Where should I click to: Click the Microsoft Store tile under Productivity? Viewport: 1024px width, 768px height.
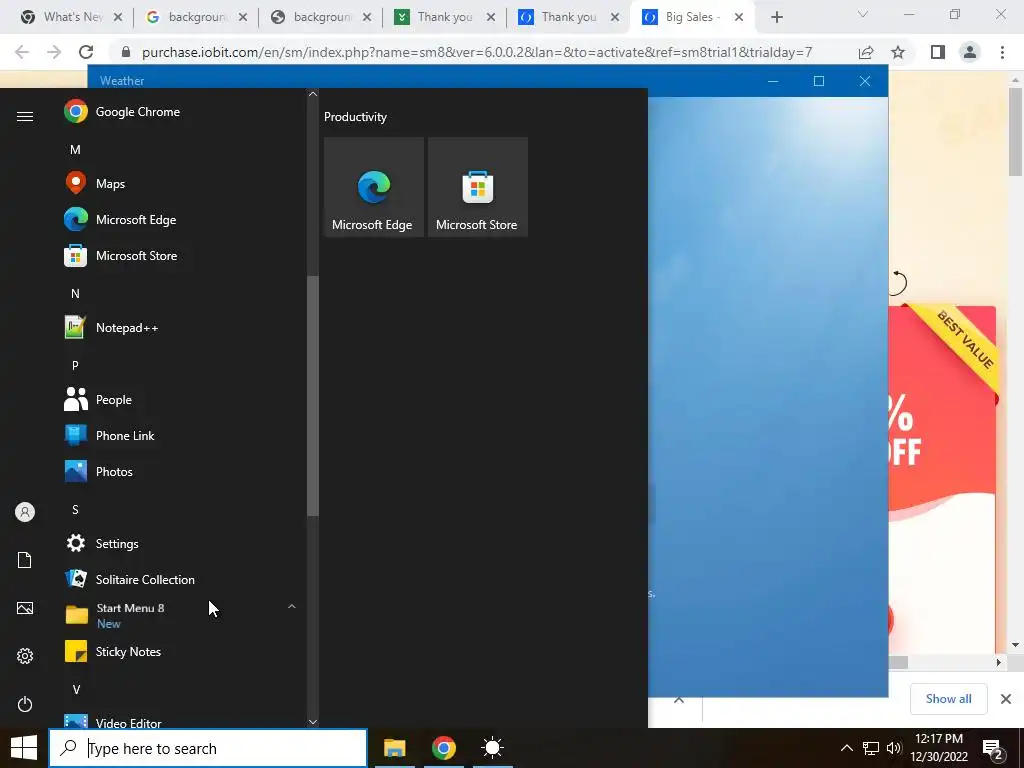477,187
